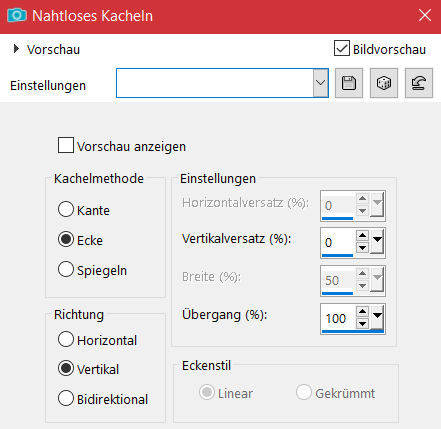Click the Übergang (%) label
The height and width of the screenshot is (429, 441).
click(224, 315)
